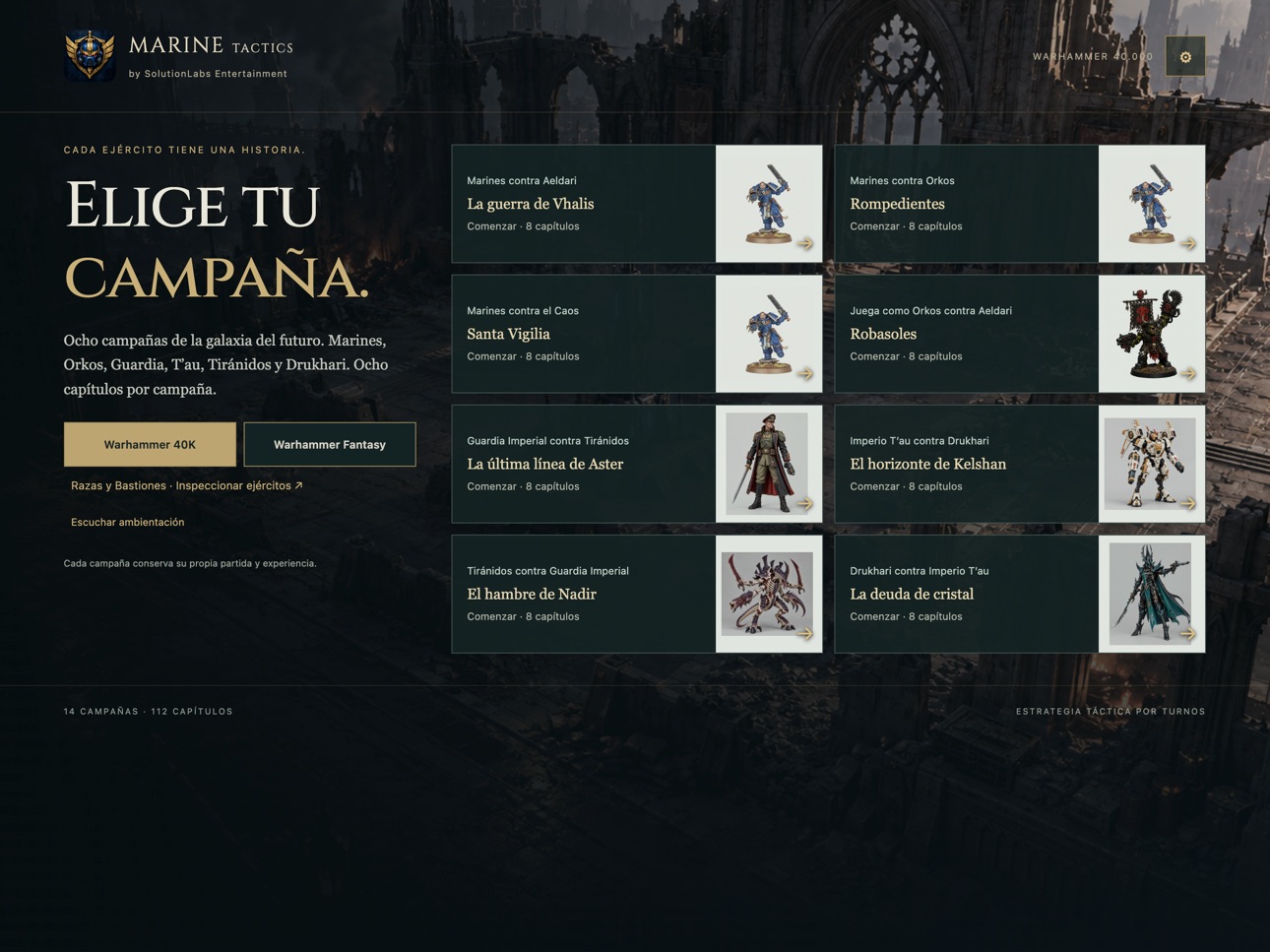Viewport: 1270px width, 952px height.
Task: Click the 'ESTRATEGIA TÁCTICA POR TURNOS' footer text
Action: click(x=1111, y=711)
